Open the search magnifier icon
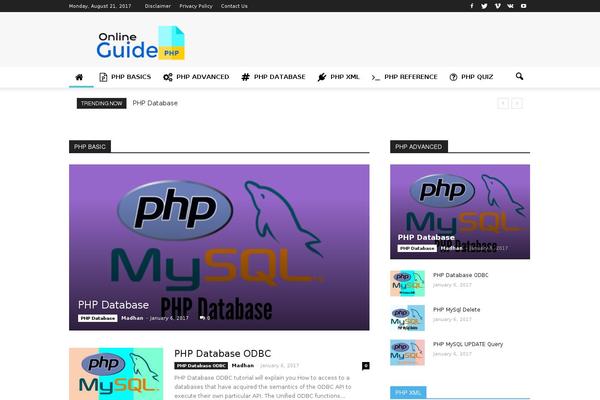 (519, 76)
